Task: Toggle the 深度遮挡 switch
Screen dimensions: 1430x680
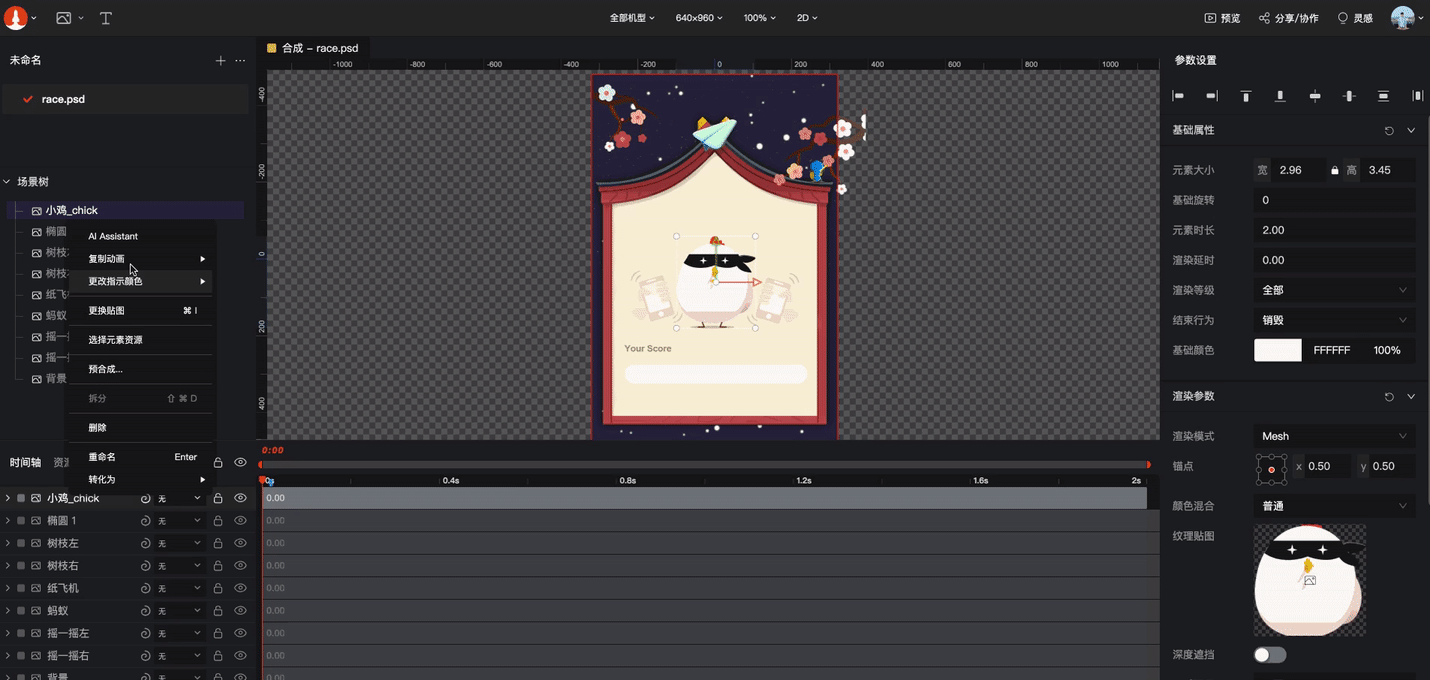Action: coord(1270,655)
